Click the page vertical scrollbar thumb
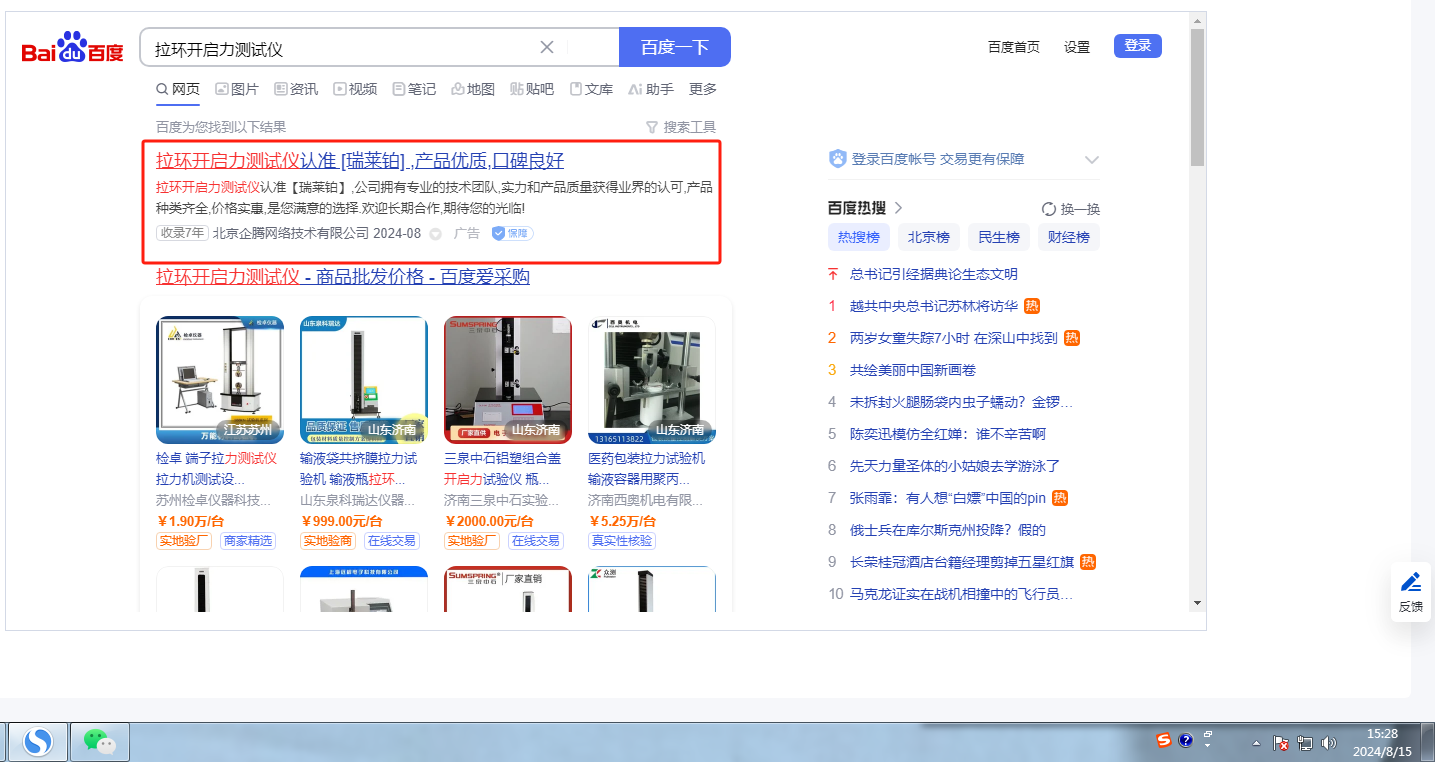 click(1197, 97)
